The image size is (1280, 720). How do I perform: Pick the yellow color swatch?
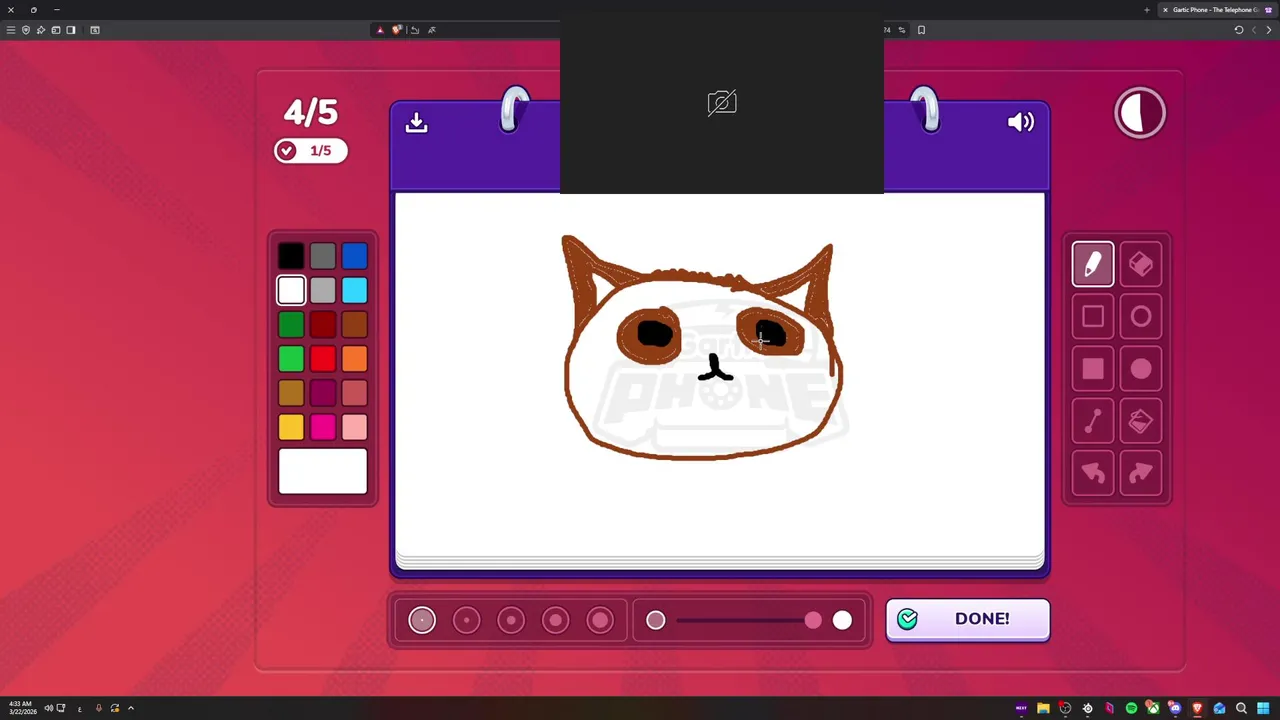(291, 427)
